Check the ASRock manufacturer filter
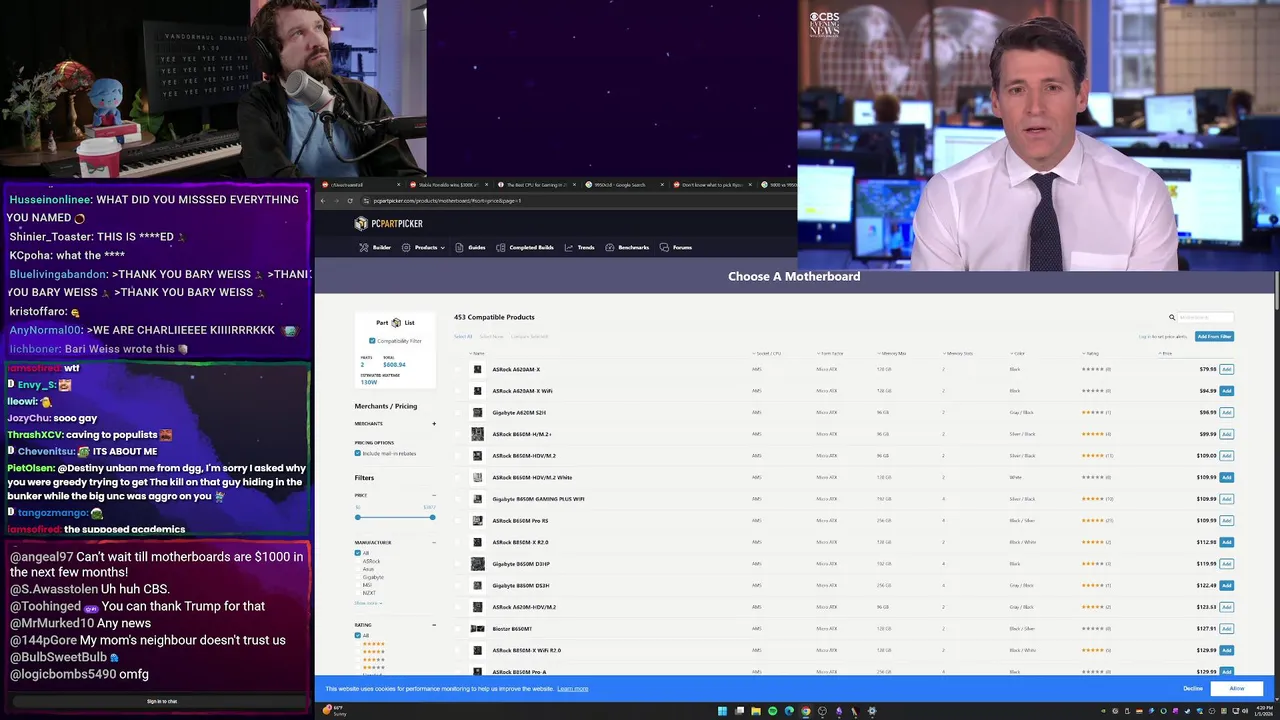Image resolution: width=1280 pixels, height=720 pixels. click(x=358, y=561)
